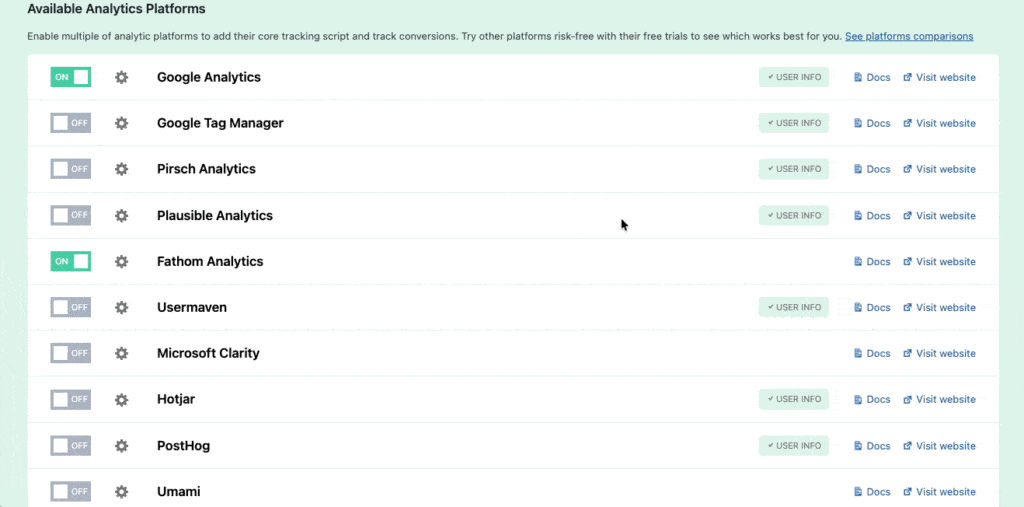Open Google Analytics settings gear
Screen dimensions: 1024x507
[121, 77]
